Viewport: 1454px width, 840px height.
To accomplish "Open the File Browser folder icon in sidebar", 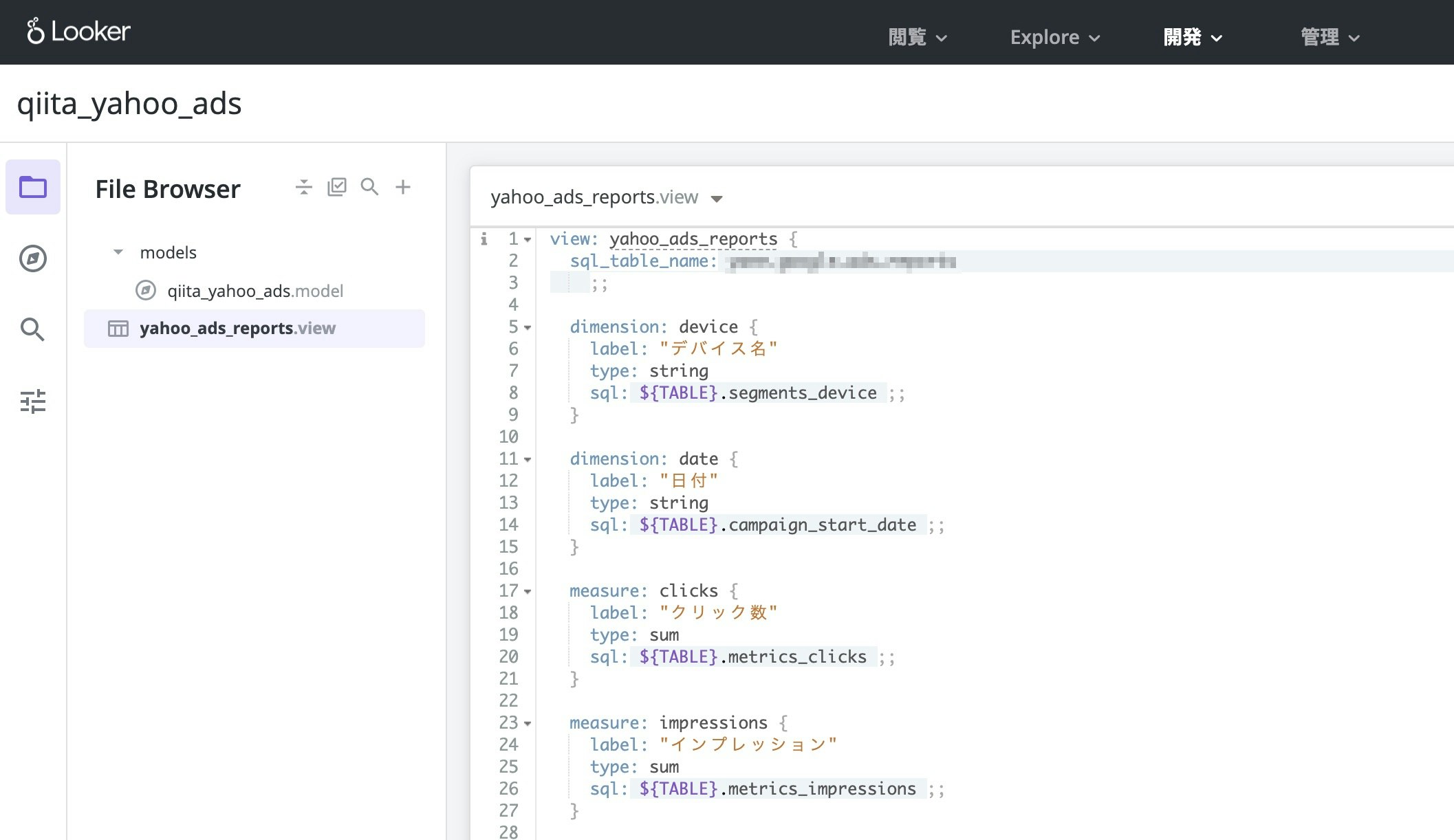I will pyautogui.click(x=33, y=187).
